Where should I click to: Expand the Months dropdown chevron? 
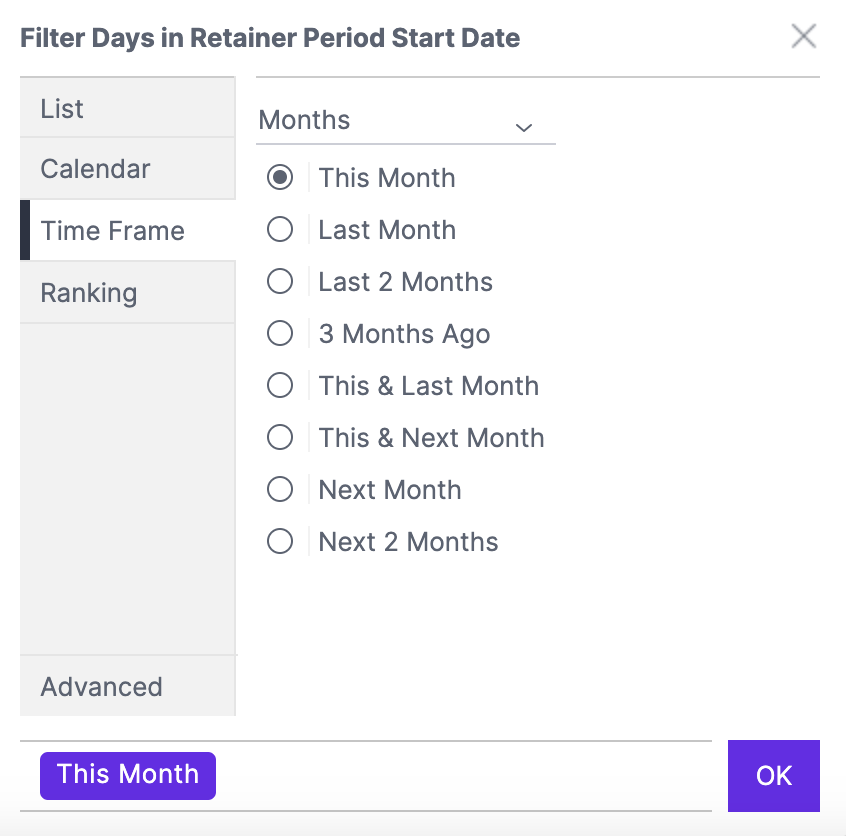(x=523, y=128)
